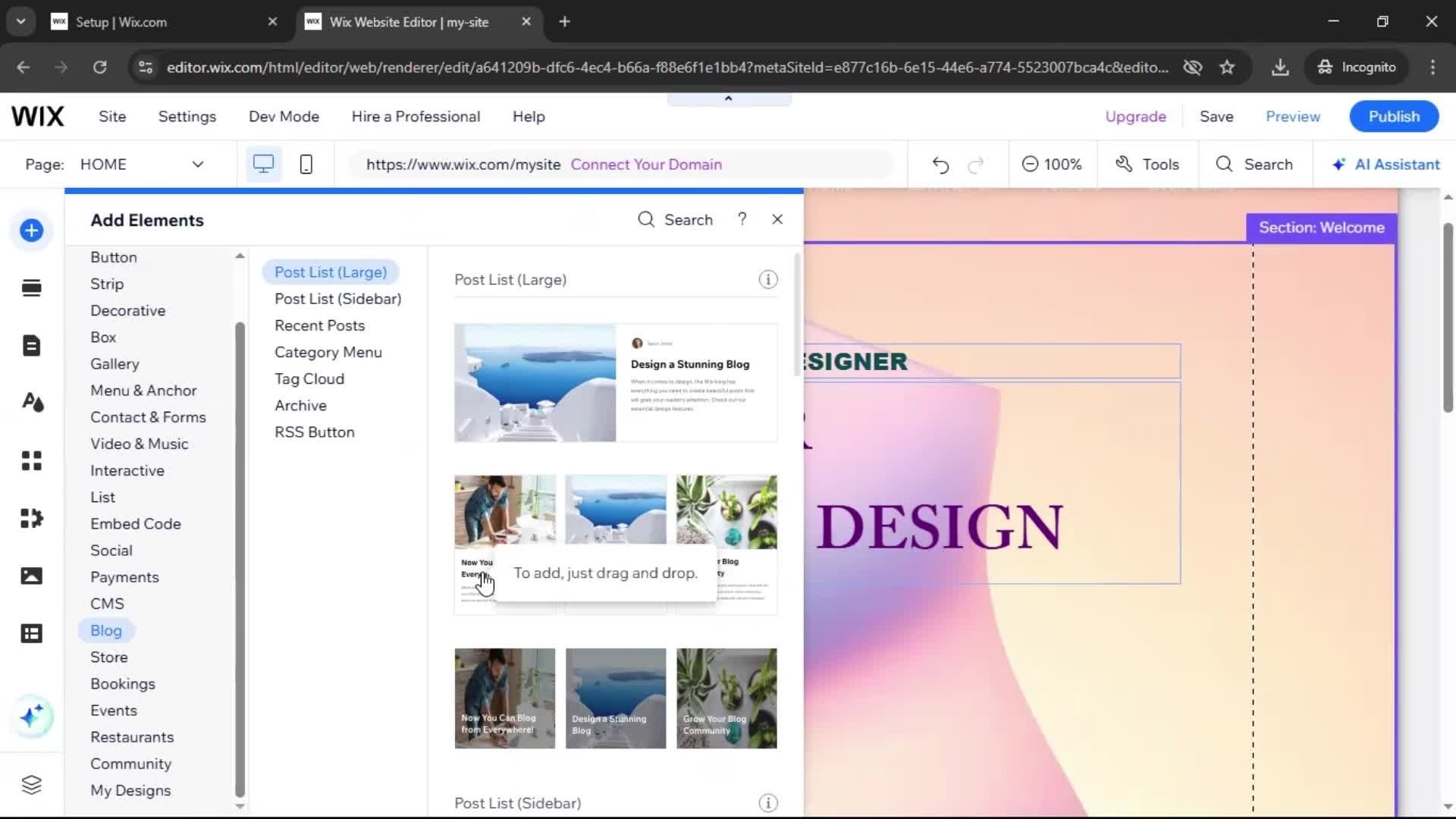Open the CMS table icon in sidebar
The image size is (1456, 819).
click(x=31, y=633)
